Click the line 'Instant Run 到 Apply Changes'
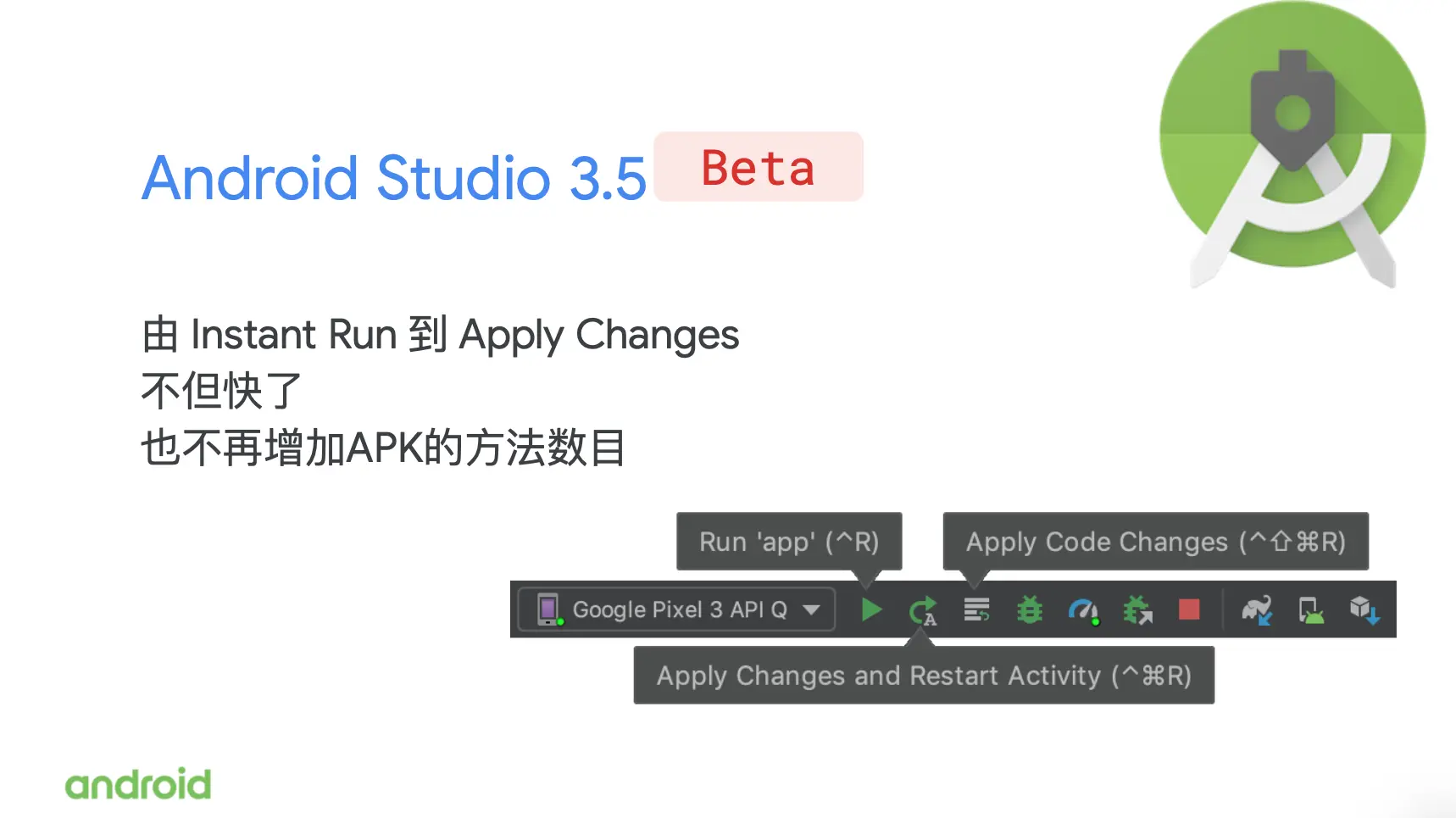The height and width of the screenshot is (818, 1456). click(441, 335)
